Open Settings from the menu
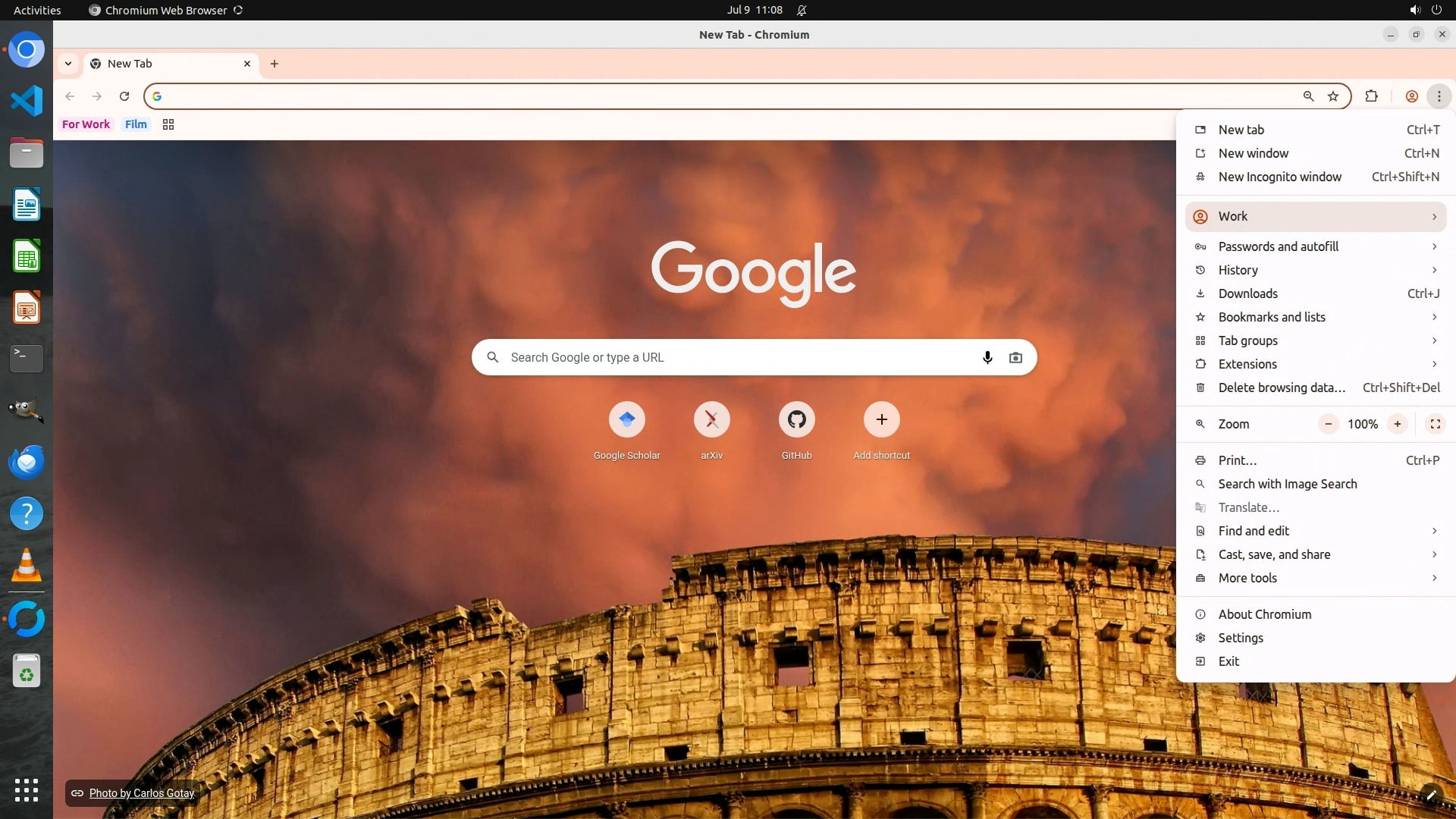Screen dimensions: 1456x819 (x=1241, y=638)
